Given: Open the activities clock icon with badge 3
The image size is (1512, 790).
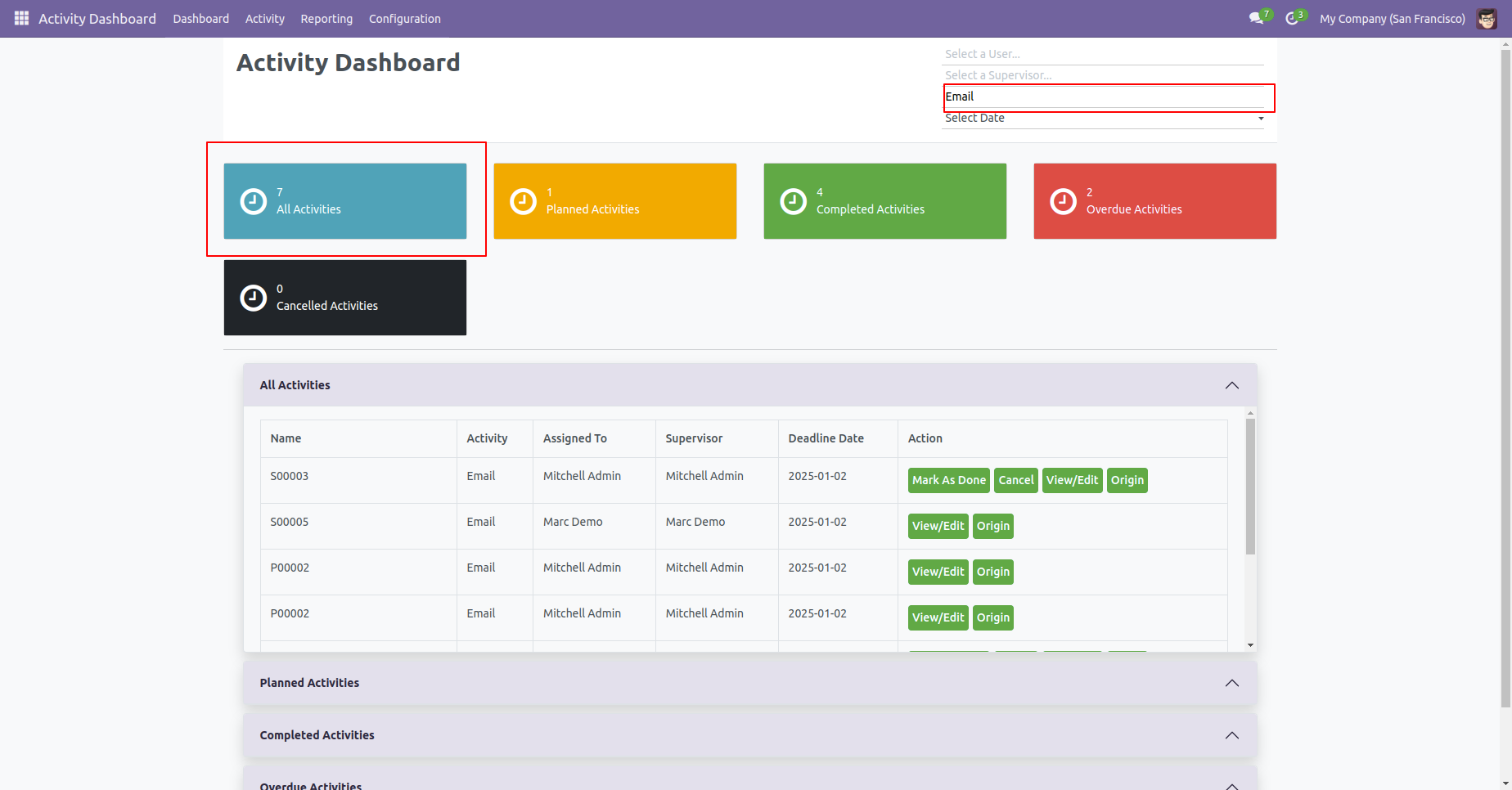Looking at the screenshot, I should click(1295, 18).
